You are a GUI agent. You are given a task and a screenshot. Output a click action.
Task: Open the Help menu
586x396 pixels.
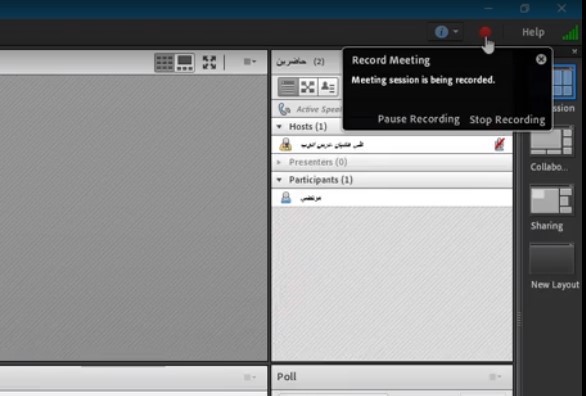[x=533, y=33]
